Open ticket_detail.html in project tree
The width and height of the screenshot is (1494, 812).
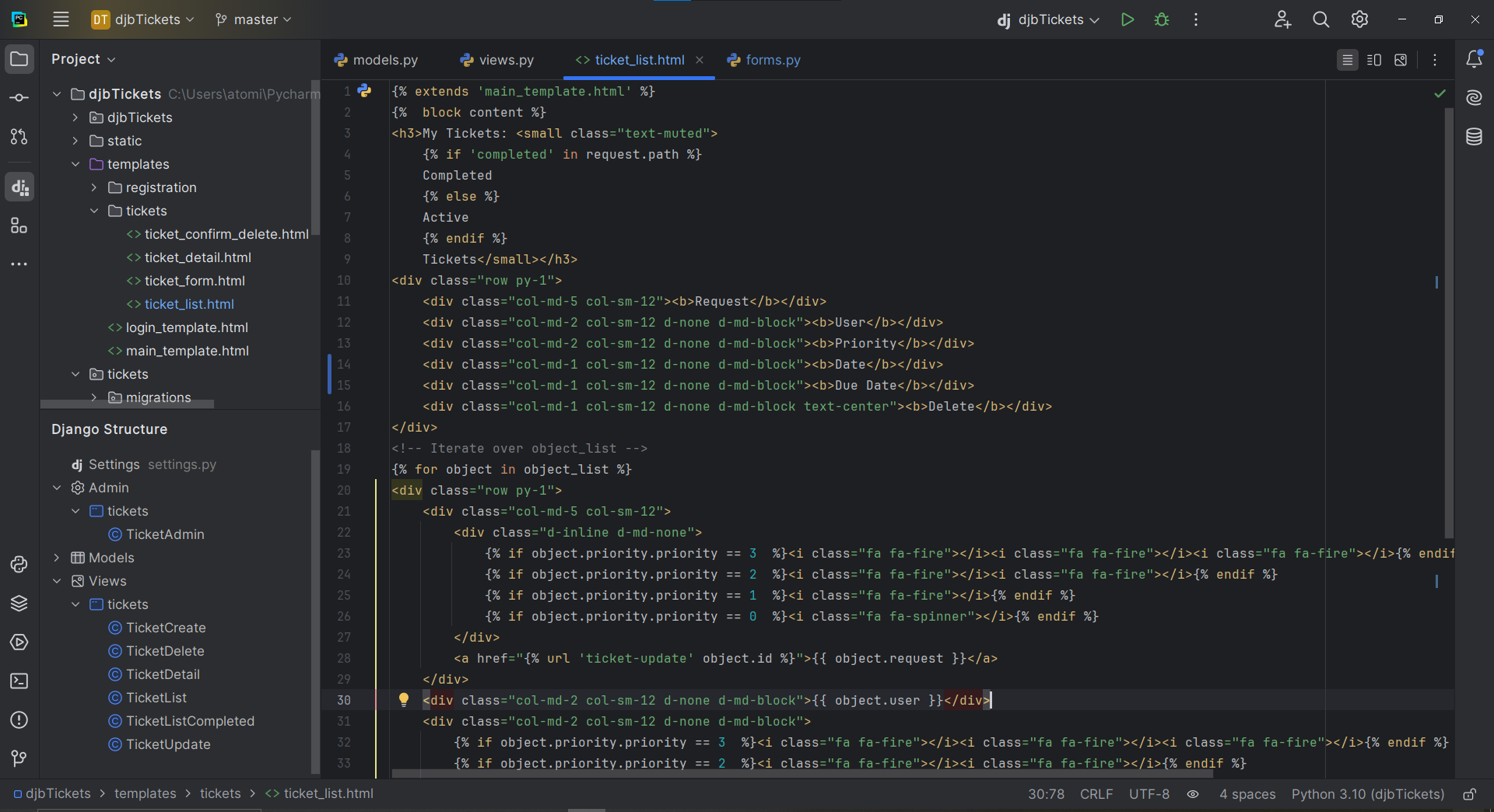[x=198, y=257]
